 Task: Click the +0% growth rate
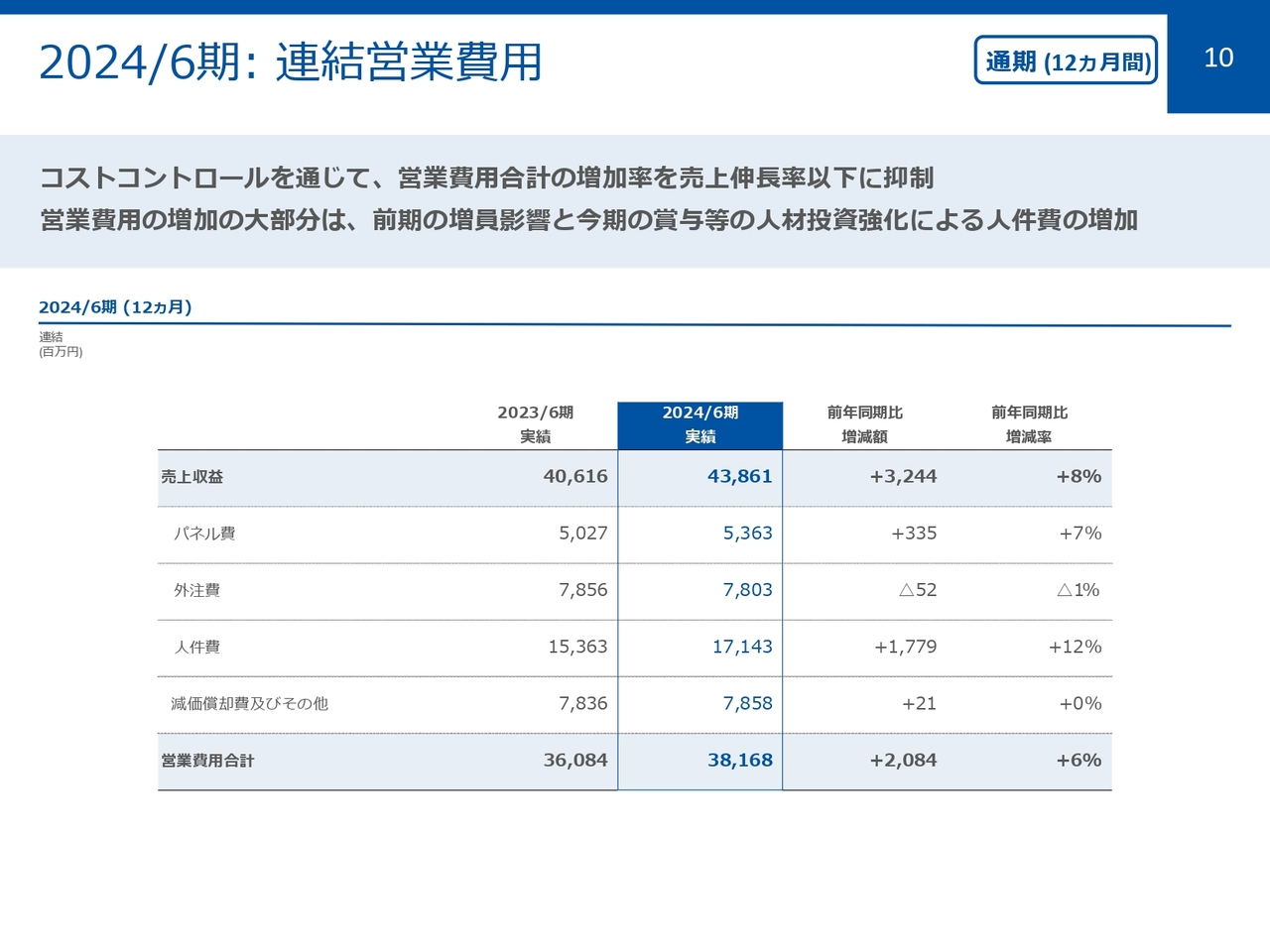(1080, 703)
